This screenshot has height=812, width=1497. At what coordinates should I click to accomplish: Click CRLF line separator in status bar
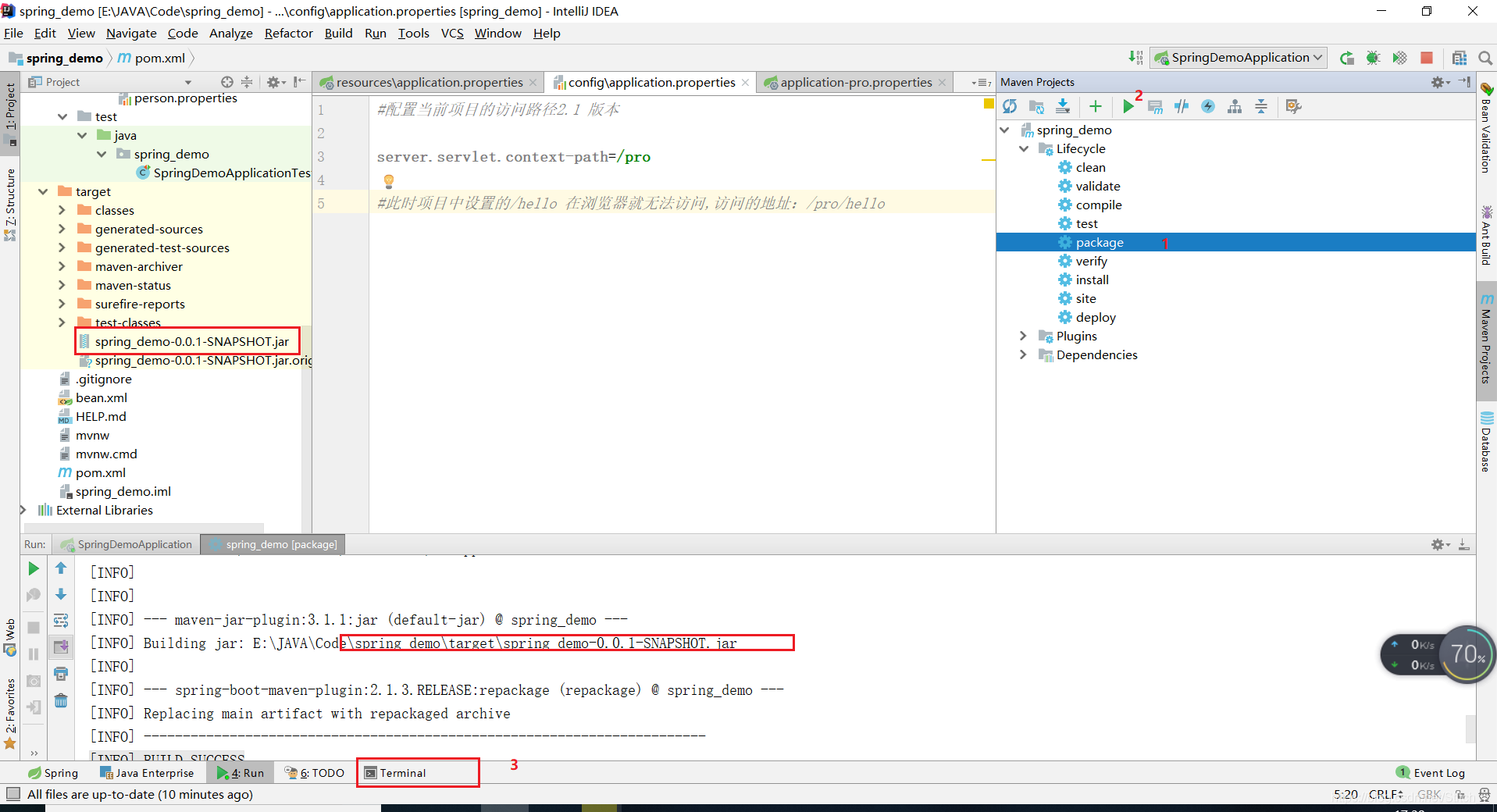pyautogui.click(x=1386, y=794)
